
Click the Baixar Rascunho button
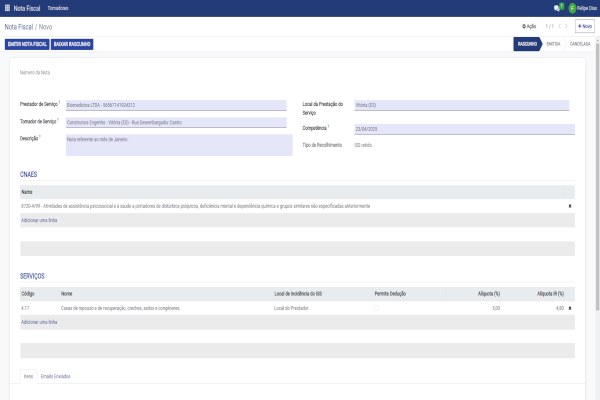pos(73,45)
